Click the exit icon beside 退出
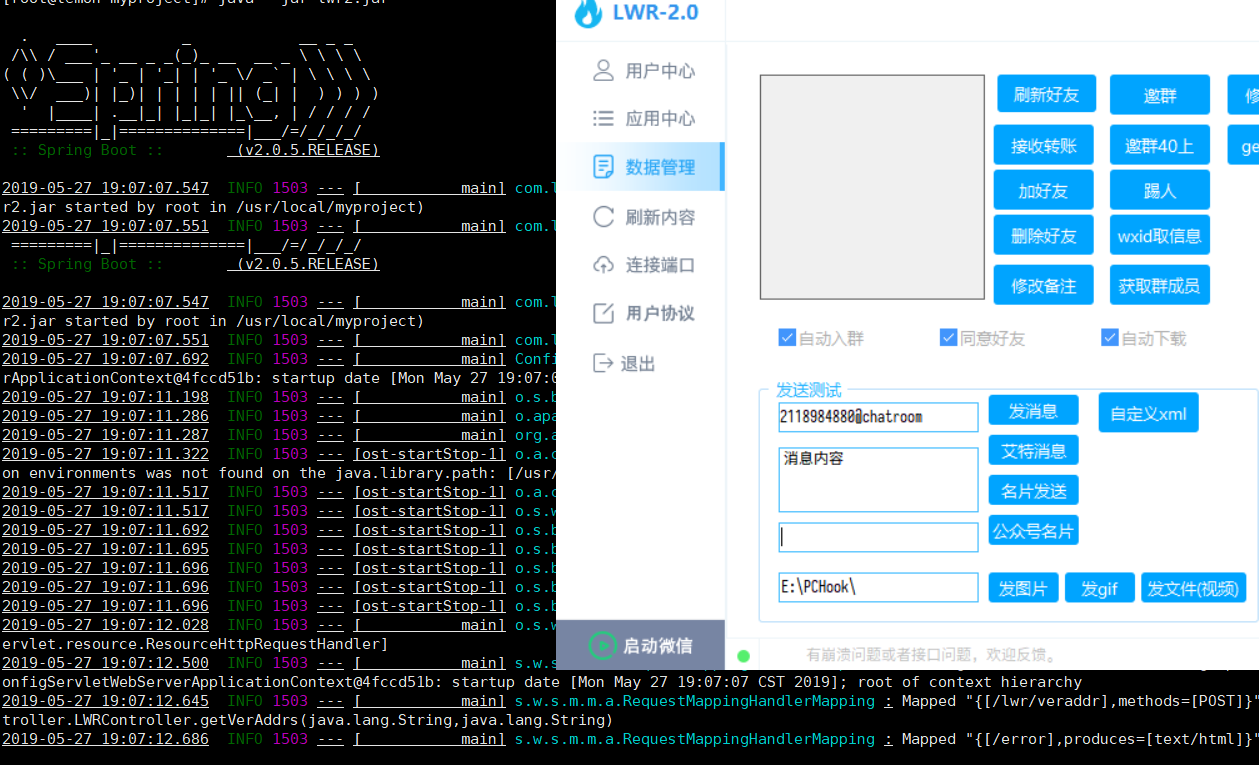Screen dimensions: 1259x765 (x=603, y=363)
